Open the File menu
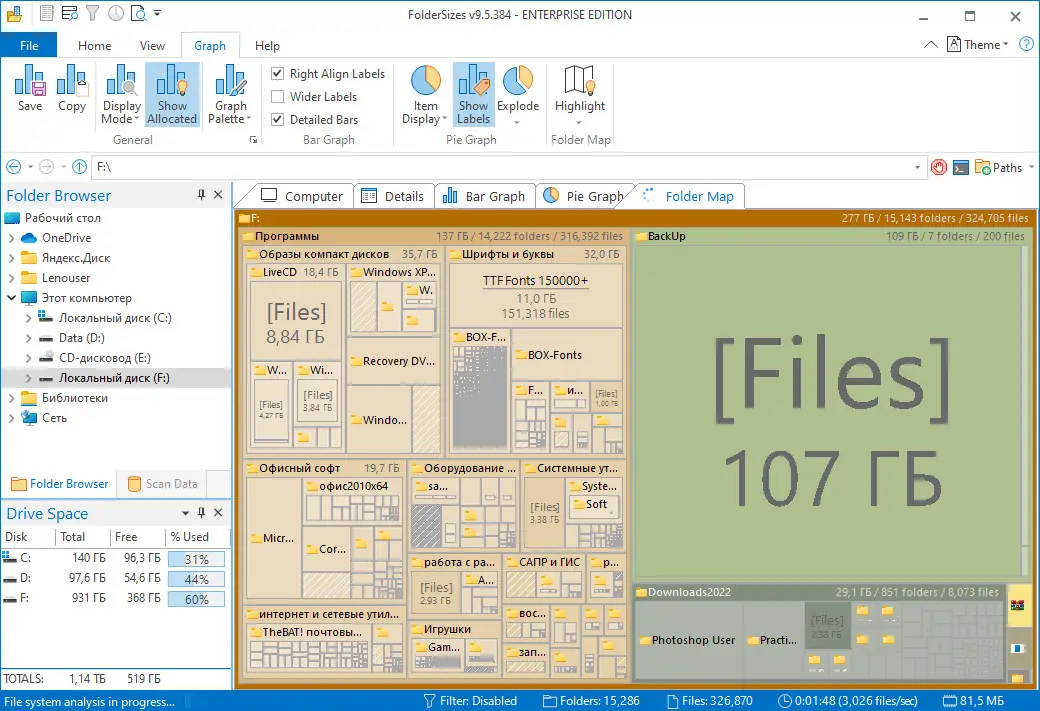The width and height of the screenshot is (1040, 711). click(29, 46)
